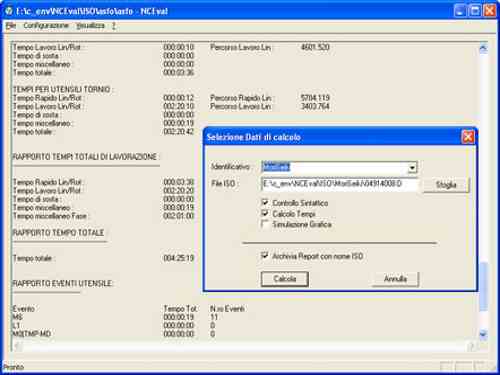Minimize the NCEval main window
The image size is (500, 375).
(x=460, y=11)
